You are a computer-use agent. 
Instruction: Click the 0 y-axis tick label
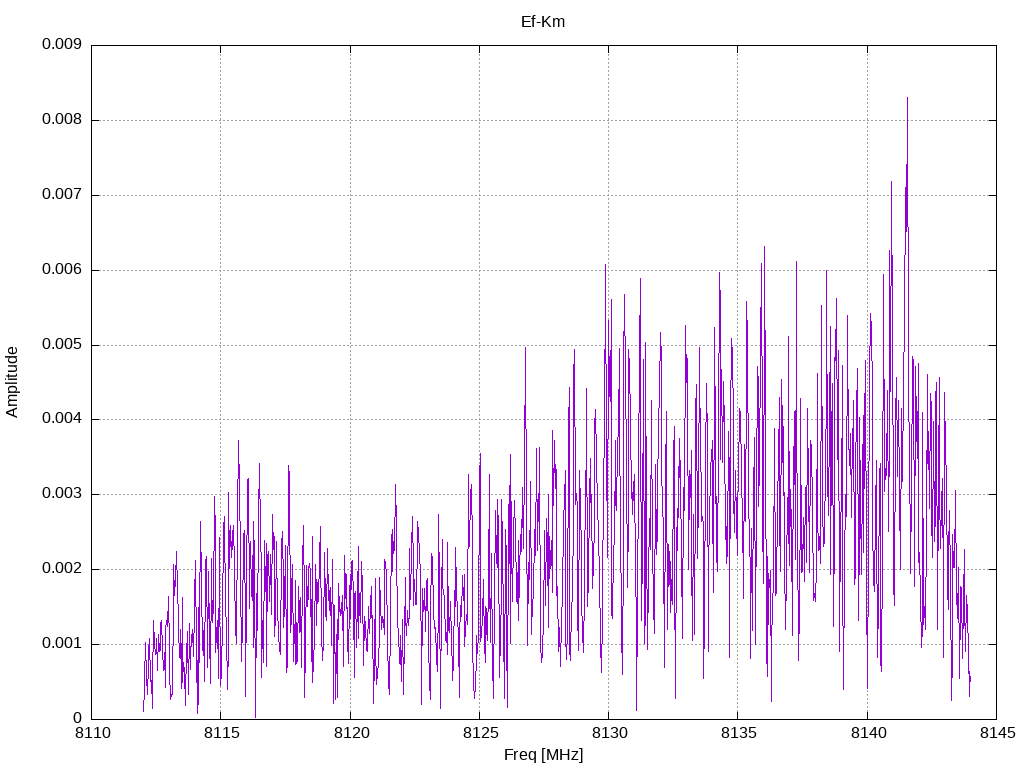pos(78,718)
